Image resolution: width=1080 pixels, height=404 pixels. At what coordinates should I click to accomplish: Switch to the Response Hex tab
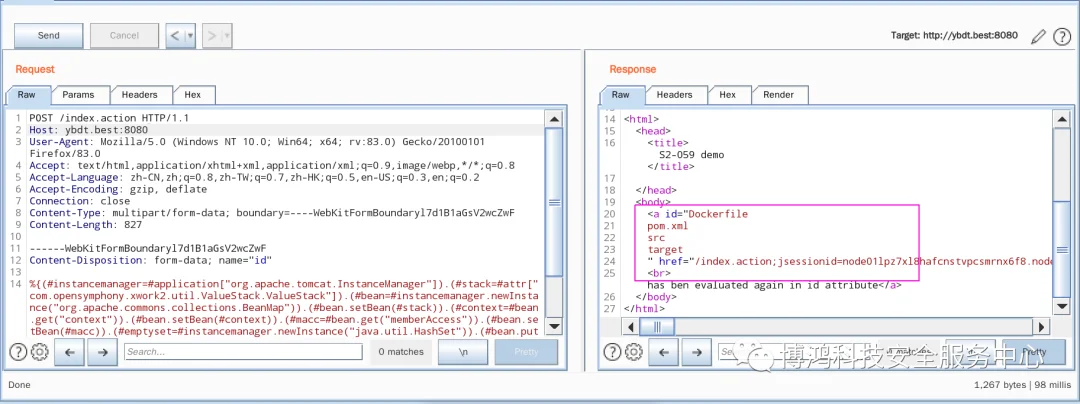[727, 95]
